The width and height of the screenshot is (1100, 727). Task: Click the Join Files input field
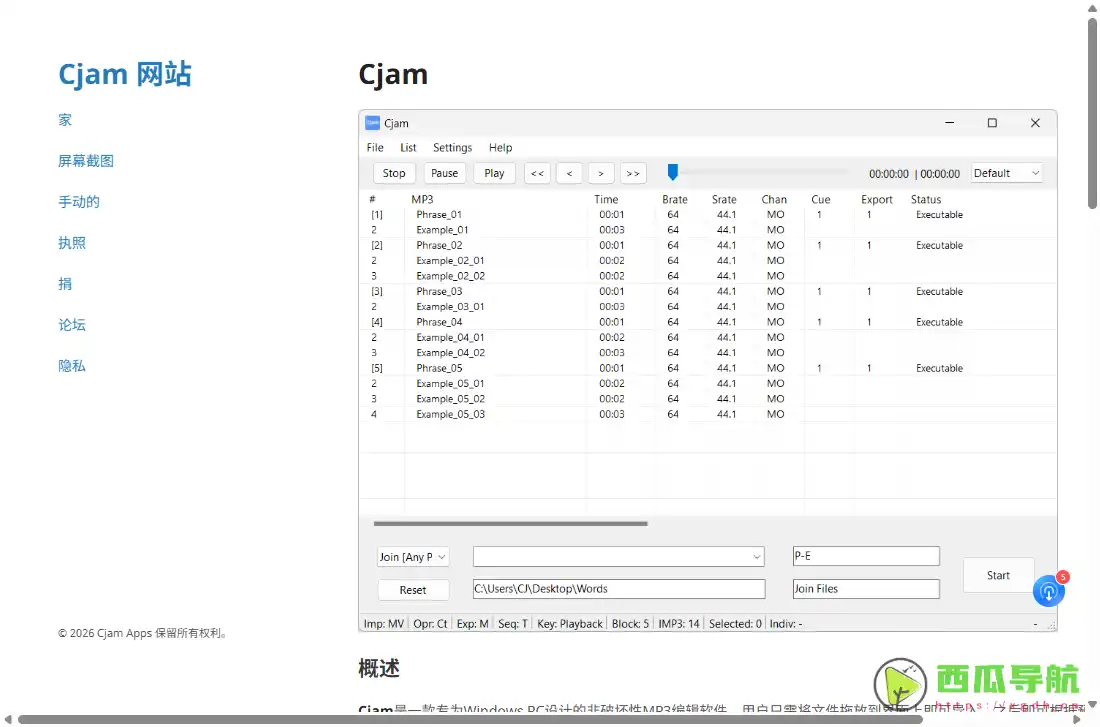tap(866, 589)
